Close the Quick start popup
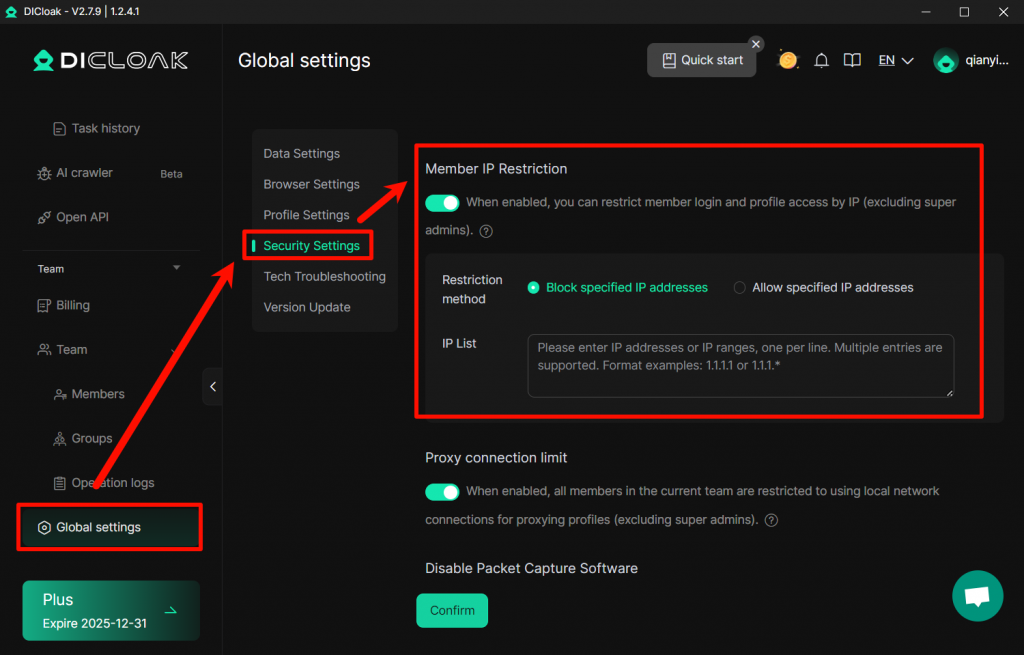 pos(756,44)
